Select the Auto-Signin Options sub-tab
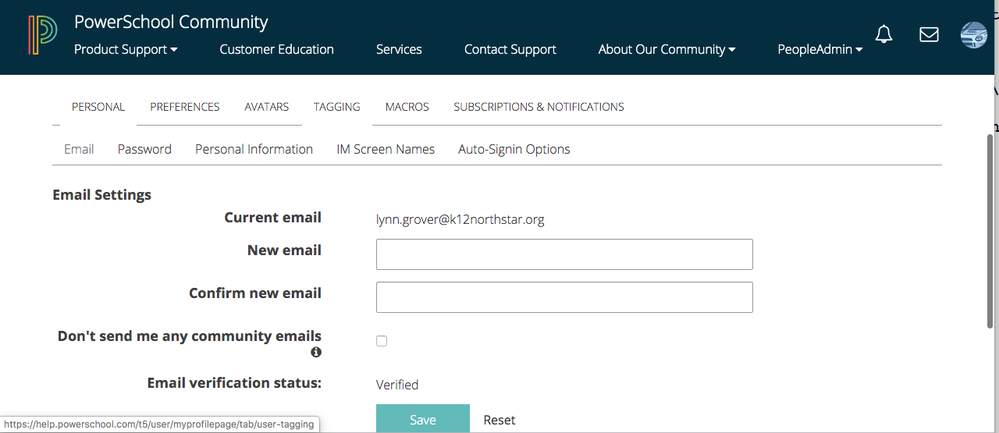Image resolution: width=999 pixels, height=433 pixels. 514,149
